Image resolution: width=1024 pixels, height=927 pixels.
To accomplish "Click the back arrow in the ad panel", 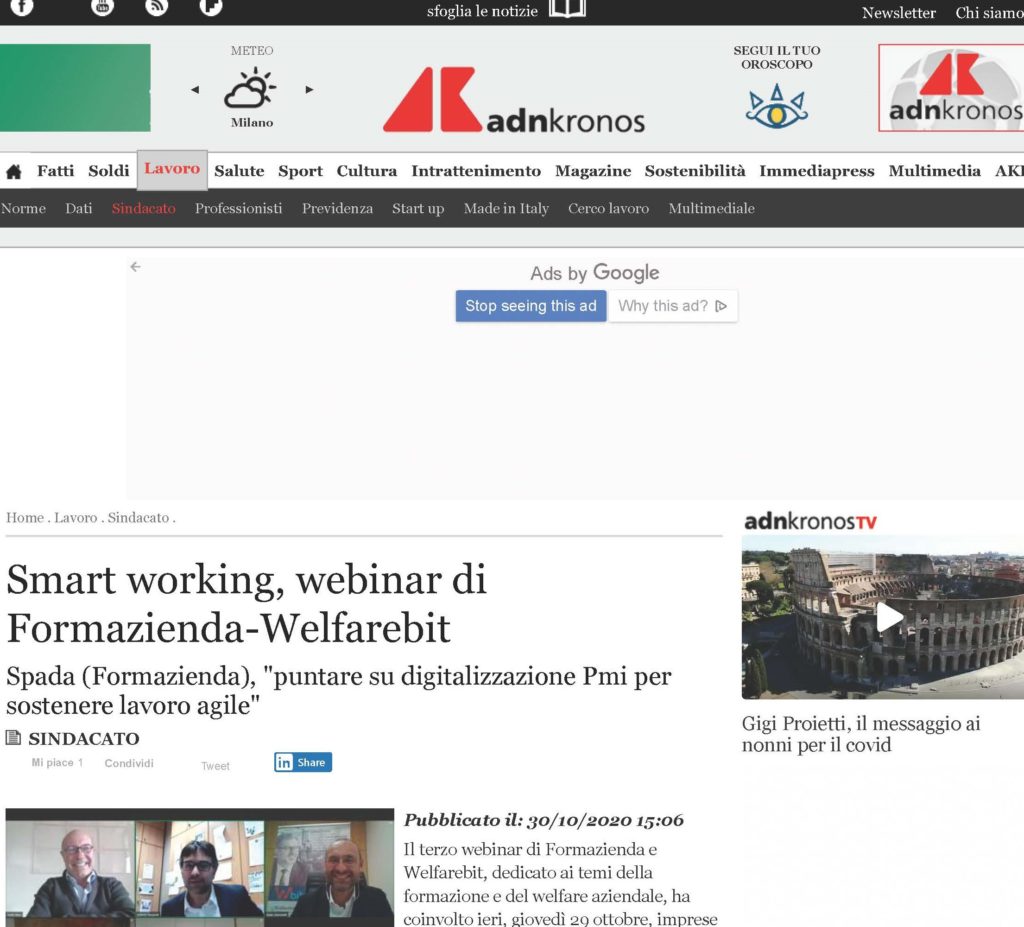I will tap(135, 267).
